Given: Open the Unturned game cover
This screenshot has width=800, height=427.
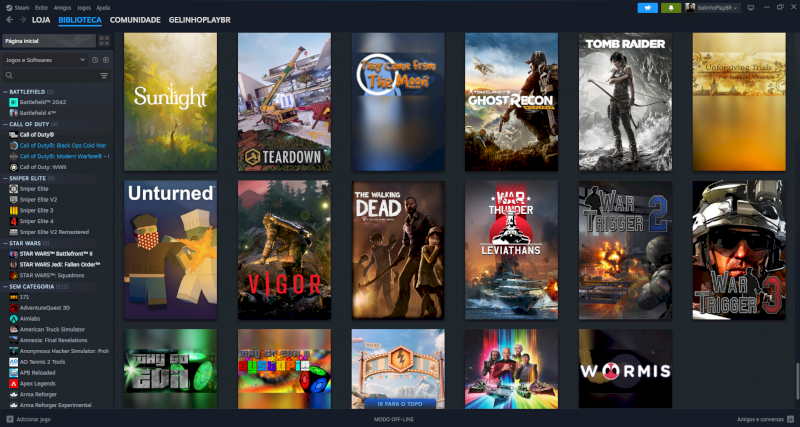Looking at the screenshot, I should pyautogui.click(x=170, y=250).
